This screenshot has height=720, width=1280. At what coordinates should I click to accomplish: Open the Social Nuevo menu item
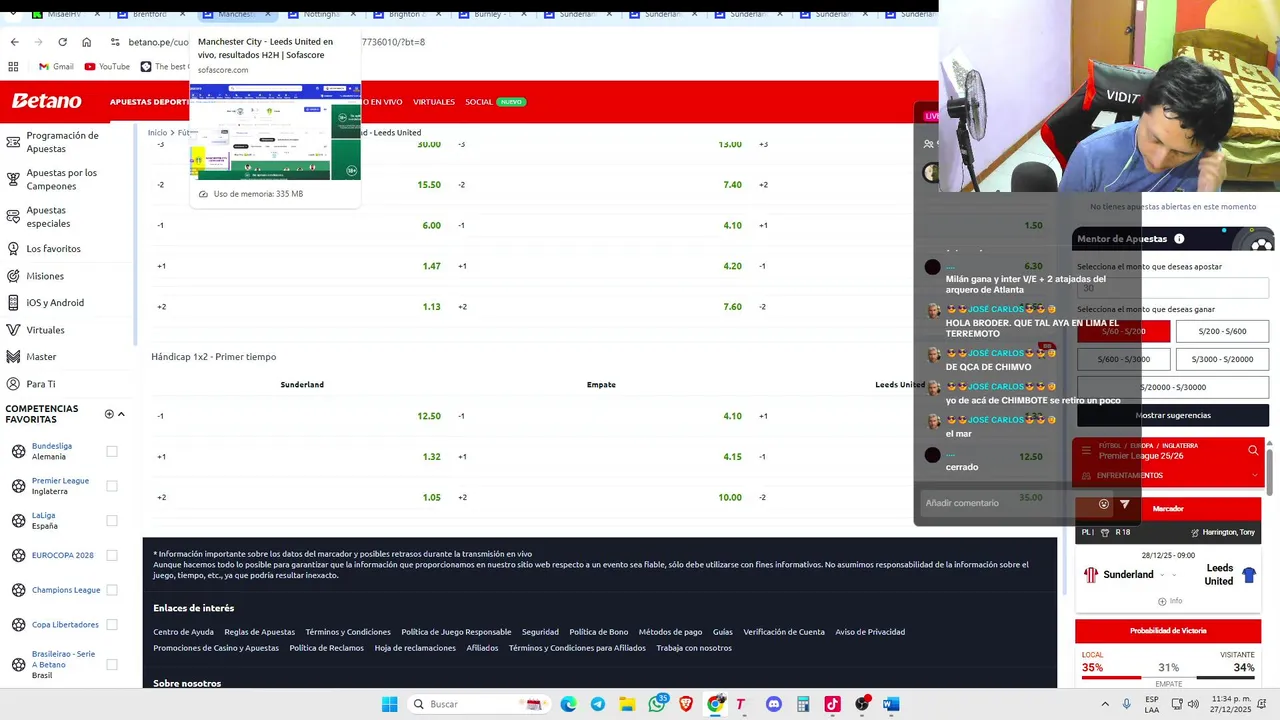[495, 102]
